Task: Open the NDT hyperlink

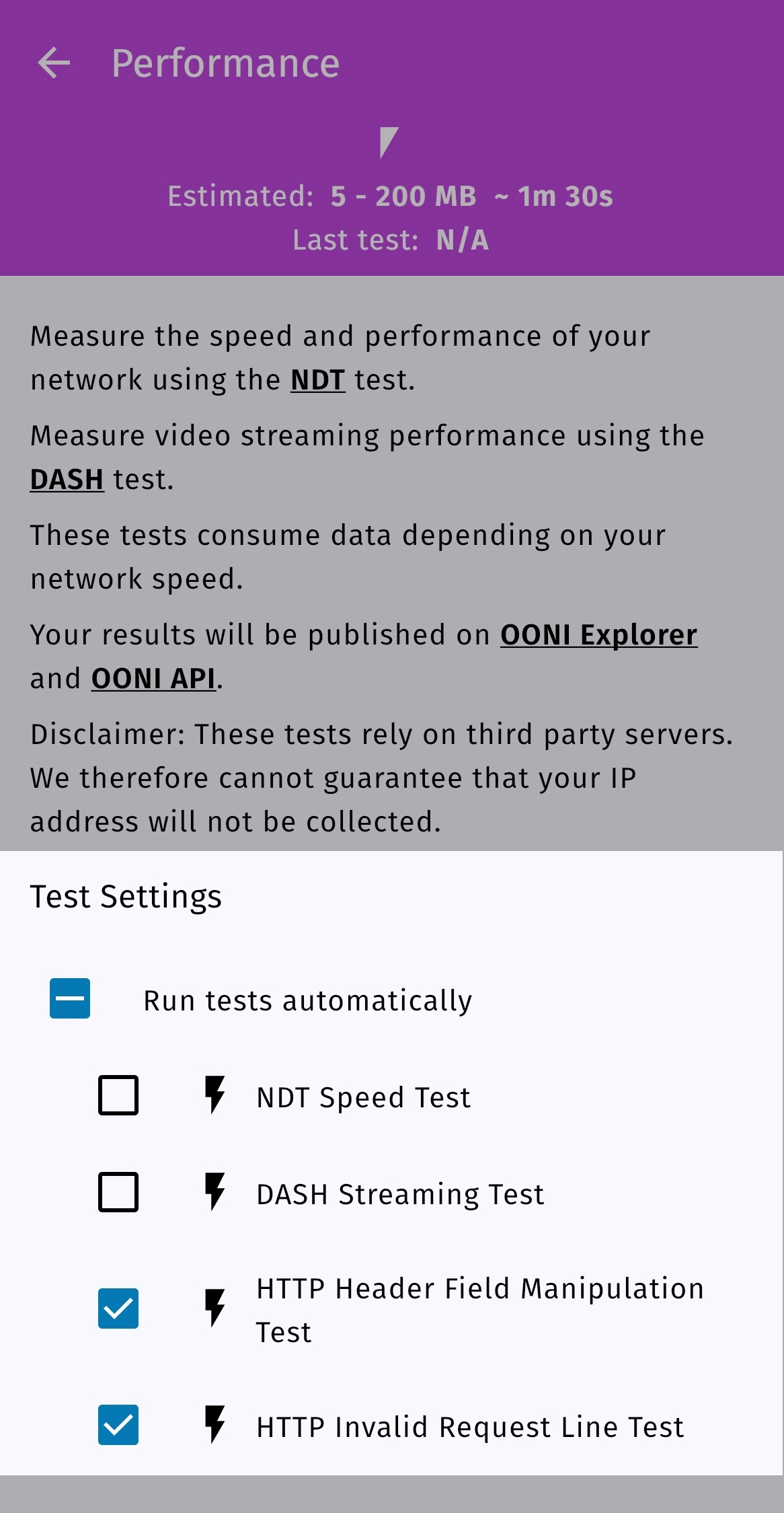Action: click(x=317, y=380)
